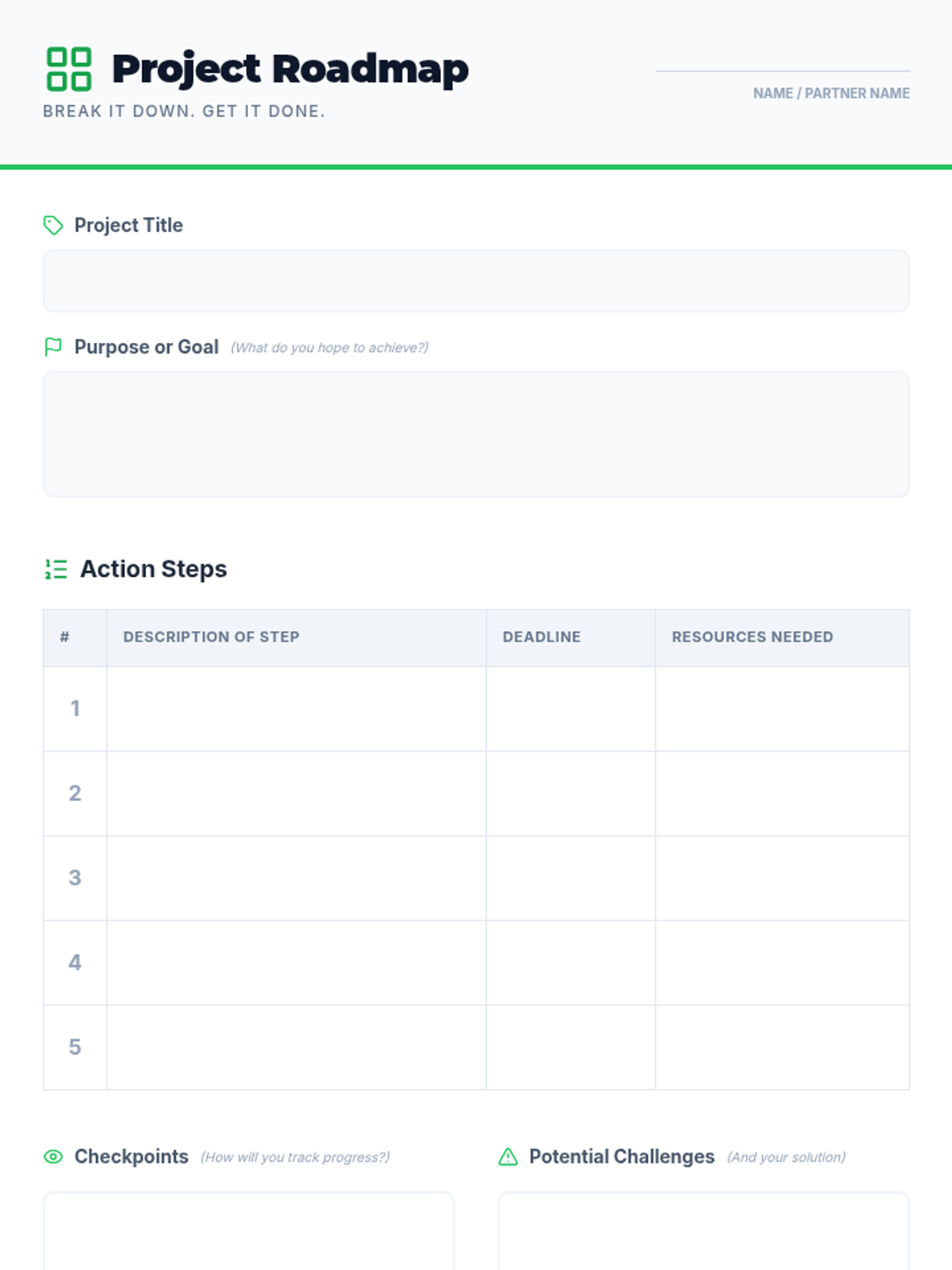Click the eye icon next to Checkpoints

[53, 1156]
